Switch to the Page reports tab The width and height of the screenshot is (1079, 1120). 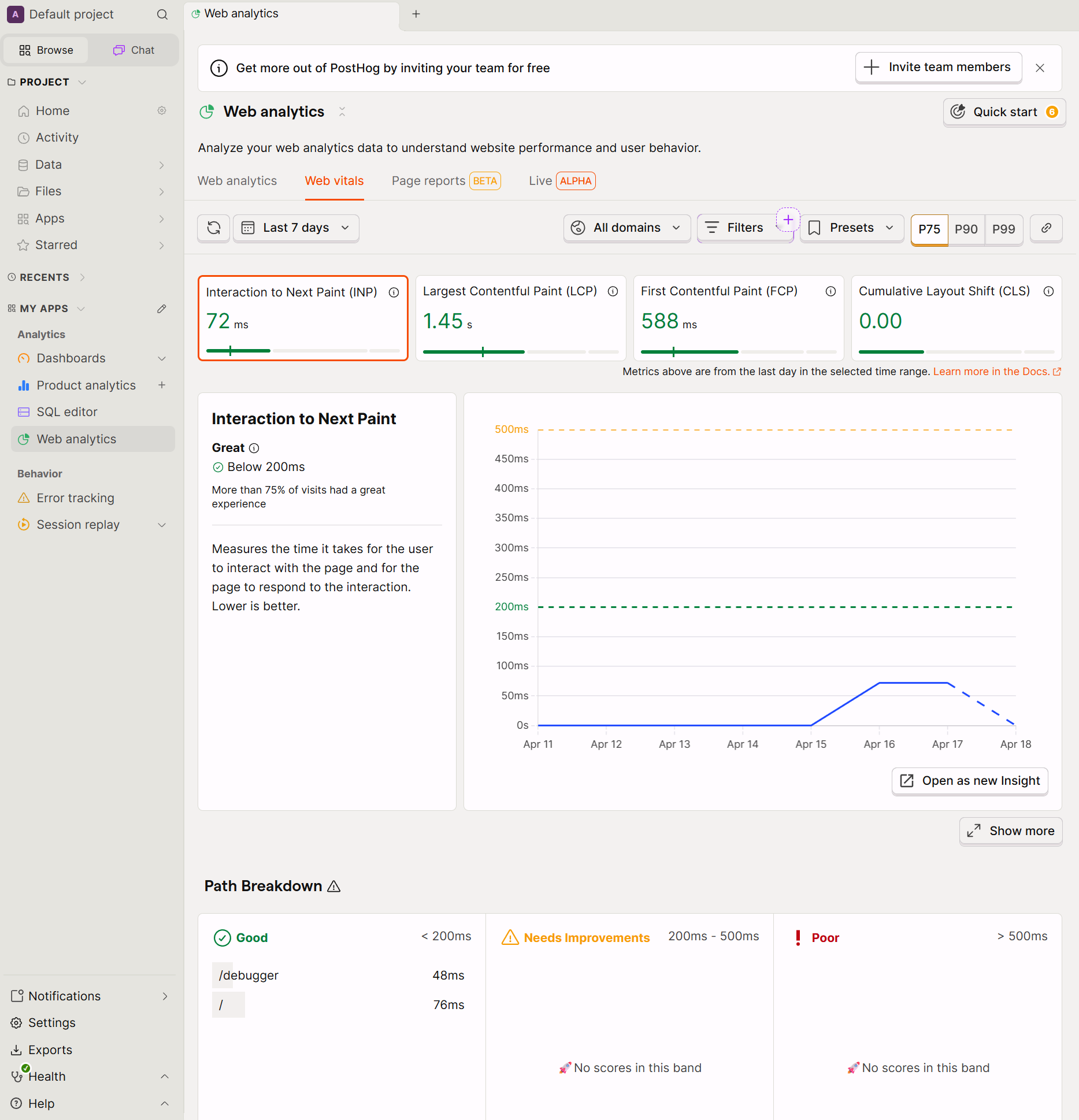point(428,181)
